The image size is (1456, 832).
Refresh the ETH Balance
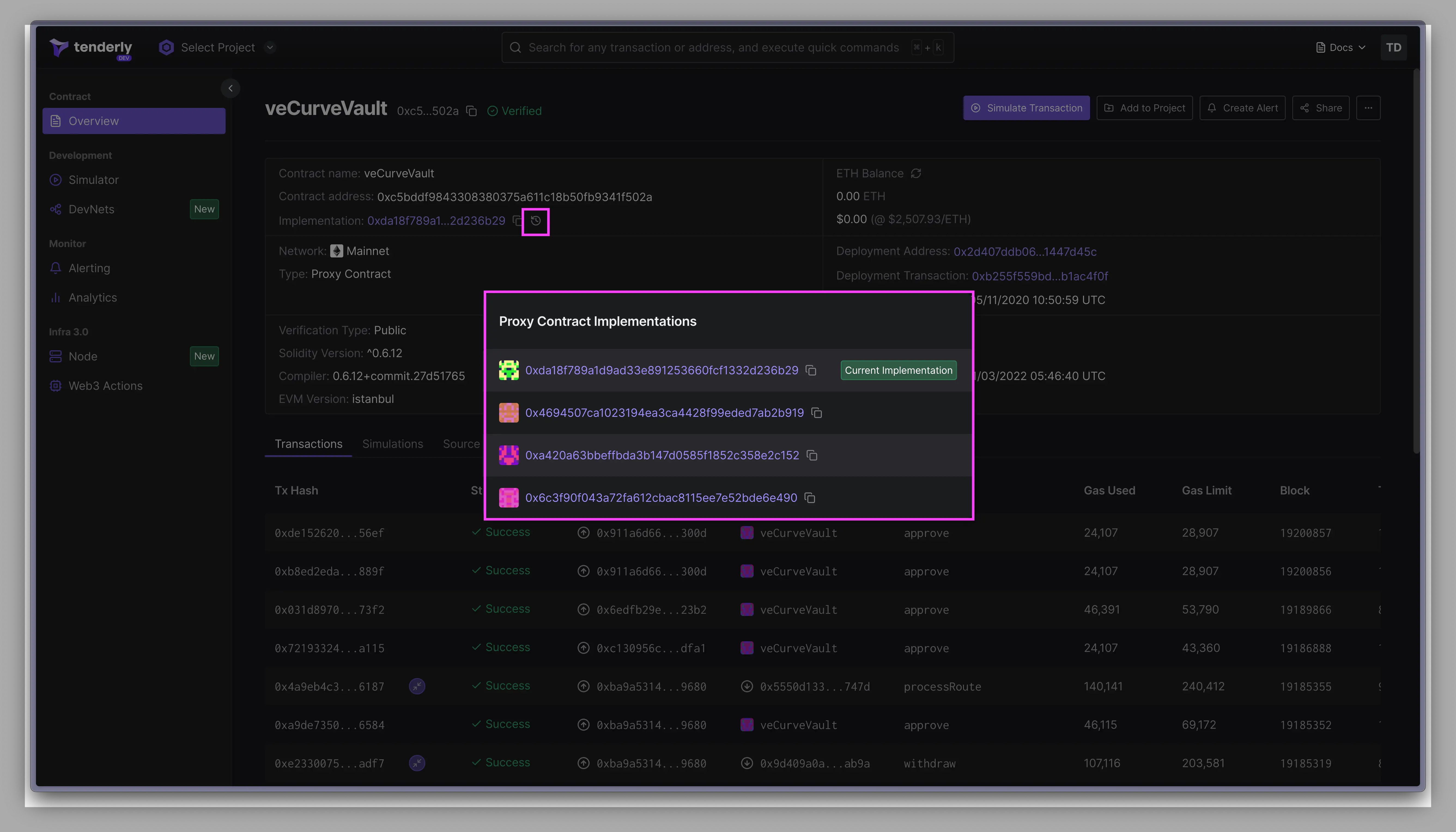[916, 173]
